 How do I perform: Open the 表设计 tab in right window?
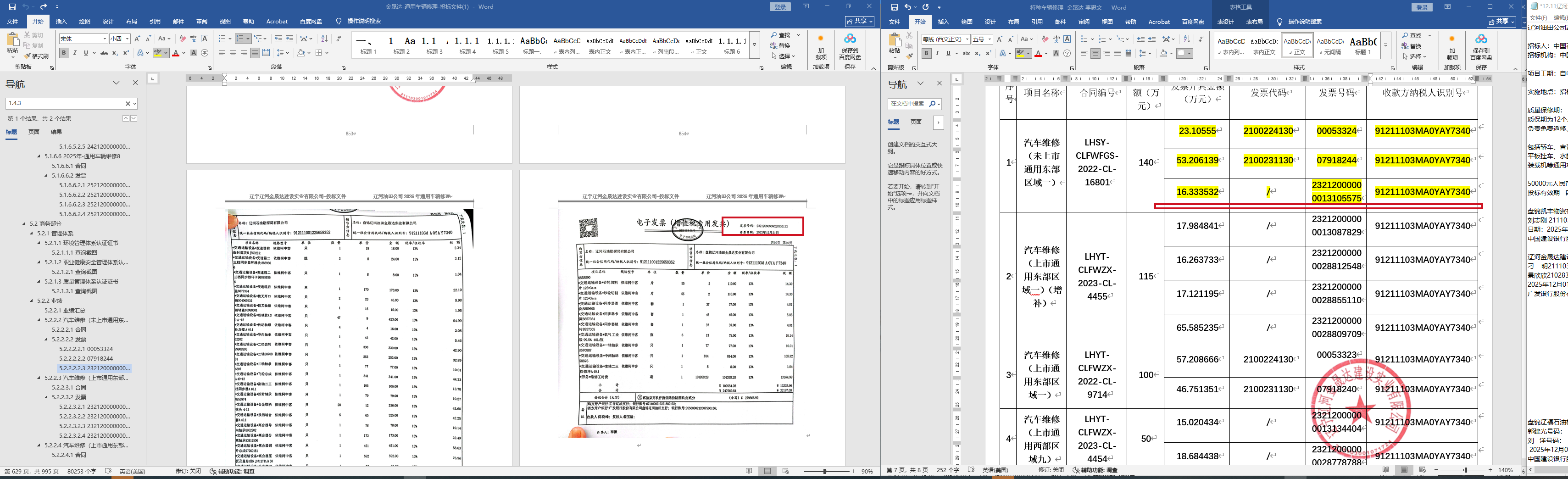click(x=1225, y=22)
